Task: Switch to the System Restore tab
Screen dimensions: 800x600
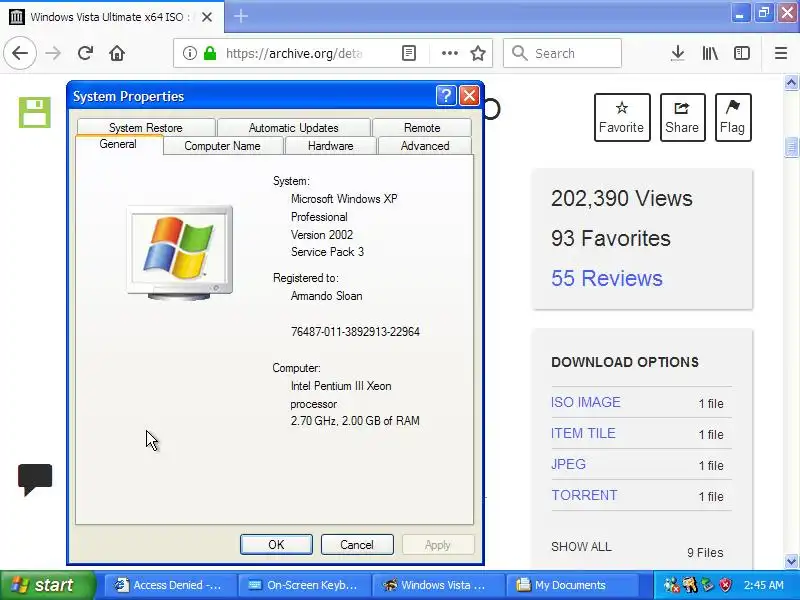Action: [x=146, y=128]
